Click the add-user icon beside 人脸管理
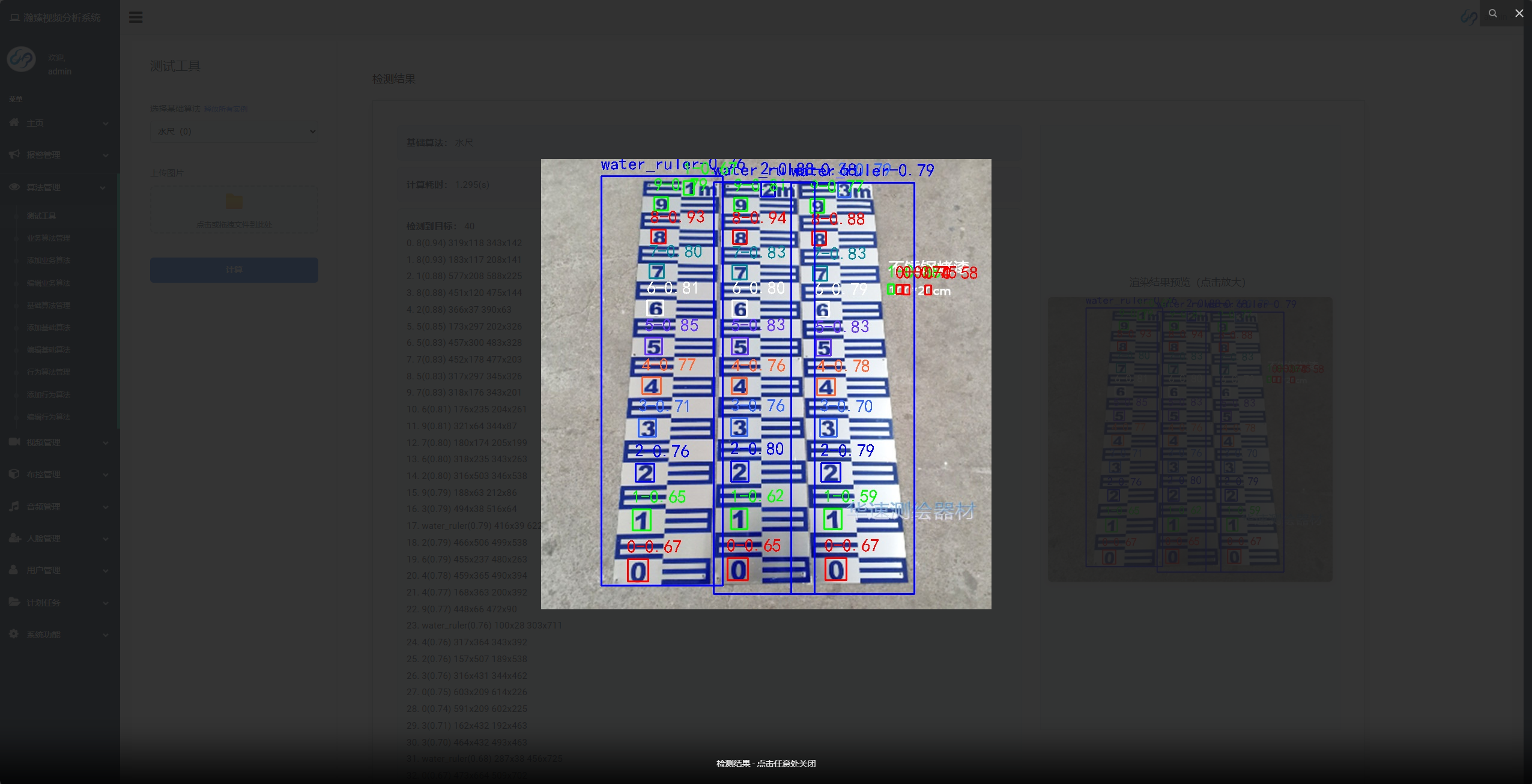Screen dimensions: 1532x784 tap(14, 538)
